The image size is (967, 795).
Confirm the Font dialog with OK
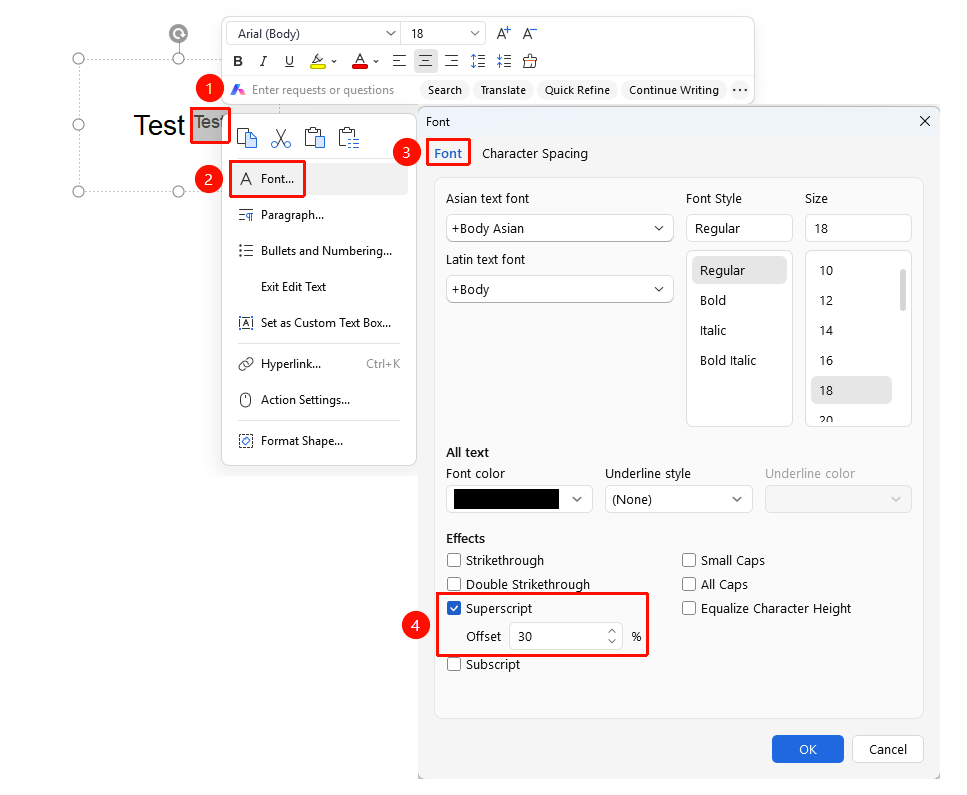808,749
